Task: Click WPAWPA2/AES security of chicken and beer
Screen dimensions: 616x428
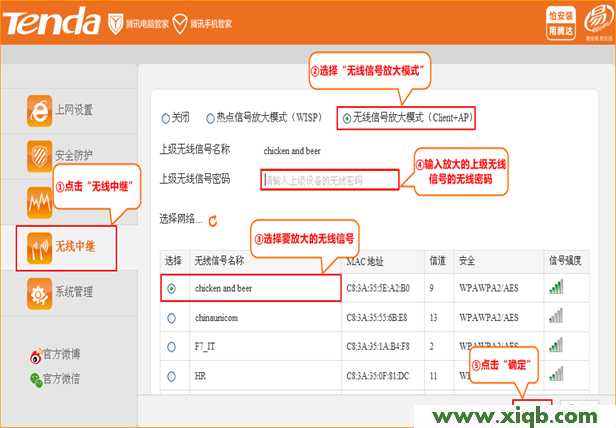Action: [x=489, y=288]
